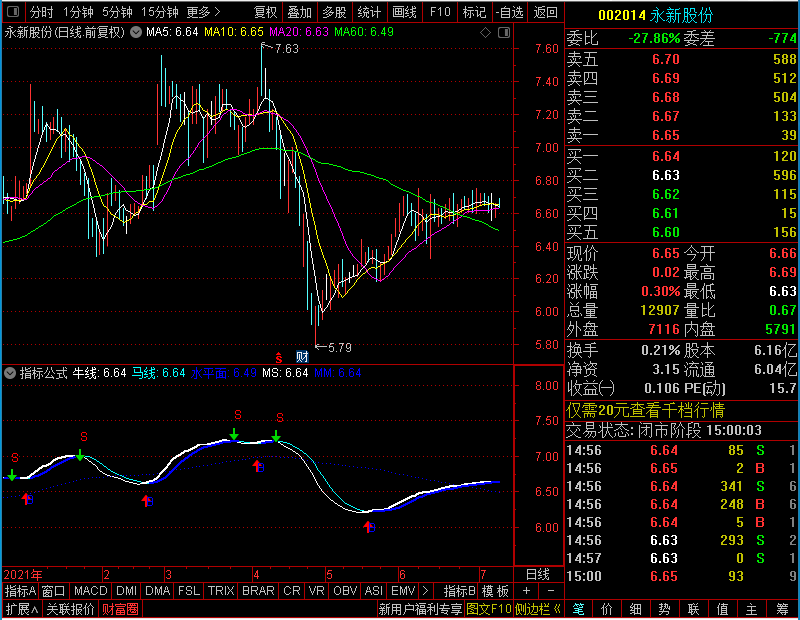Activate the 画线 drawing tool

click(x=404, y=12)
